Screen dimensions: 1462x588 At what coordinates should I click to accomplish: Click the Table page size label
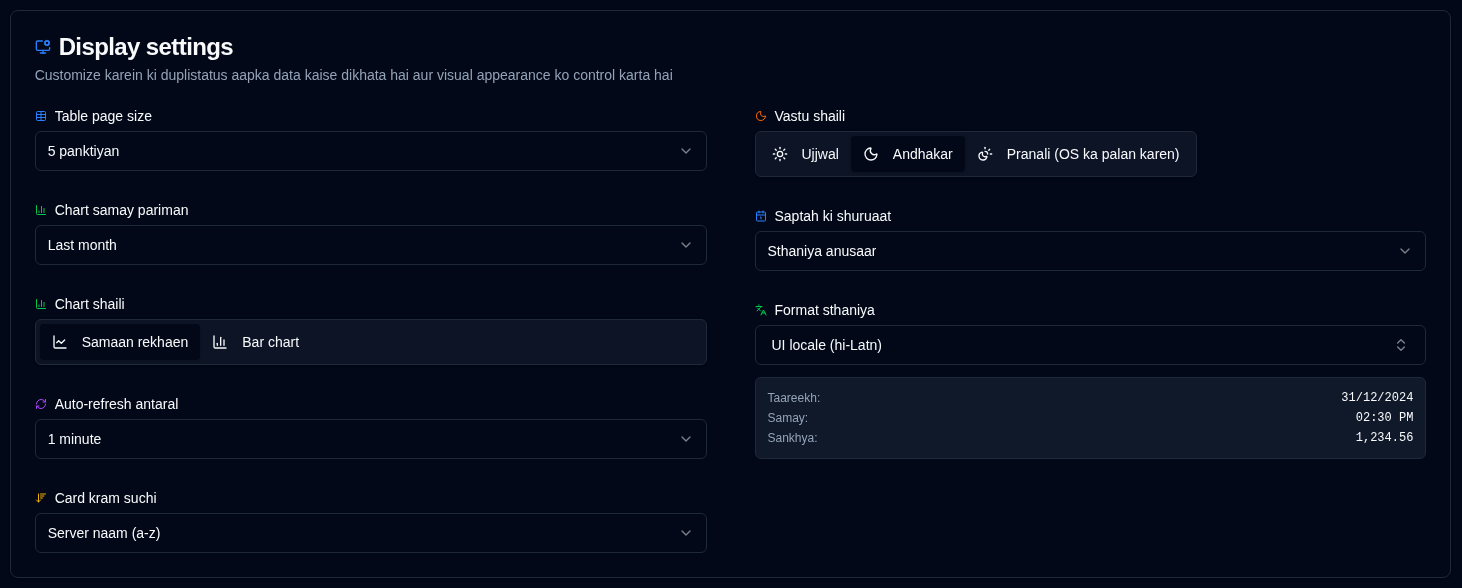pyautogui.click(x=103, y=116)
